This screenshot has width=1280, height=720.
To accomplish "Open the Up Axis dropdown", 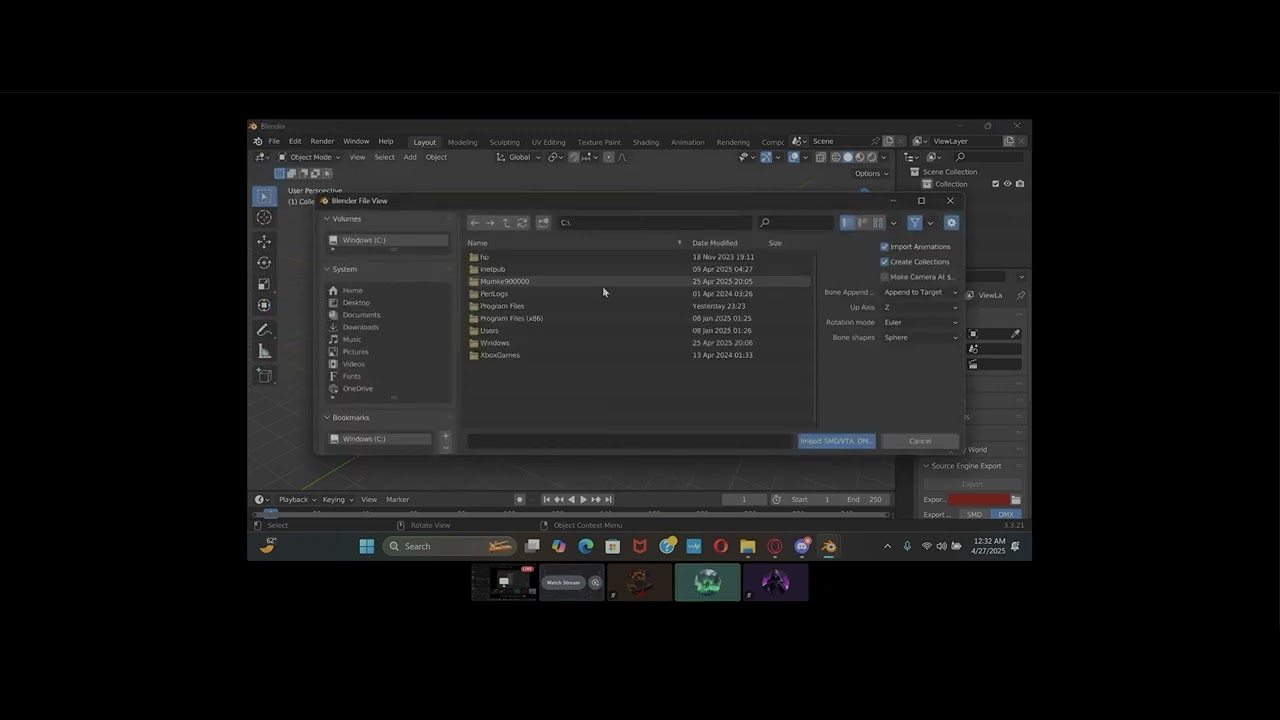I will [920, 307].
